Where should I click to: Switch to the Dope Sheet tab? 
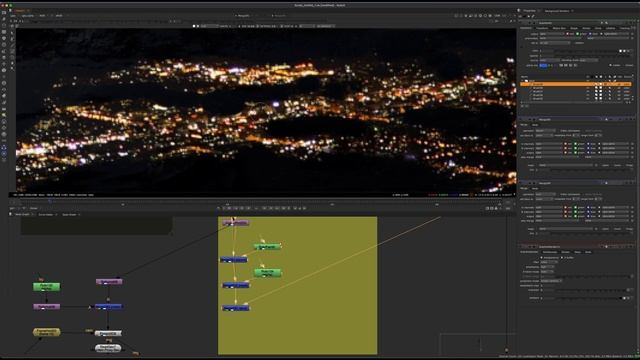click(69, 214)
